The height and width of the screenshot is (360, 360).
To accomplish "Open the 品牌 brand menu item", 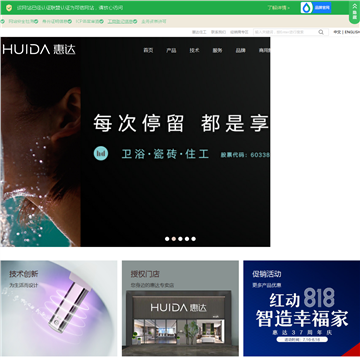I will coord(241,50).
